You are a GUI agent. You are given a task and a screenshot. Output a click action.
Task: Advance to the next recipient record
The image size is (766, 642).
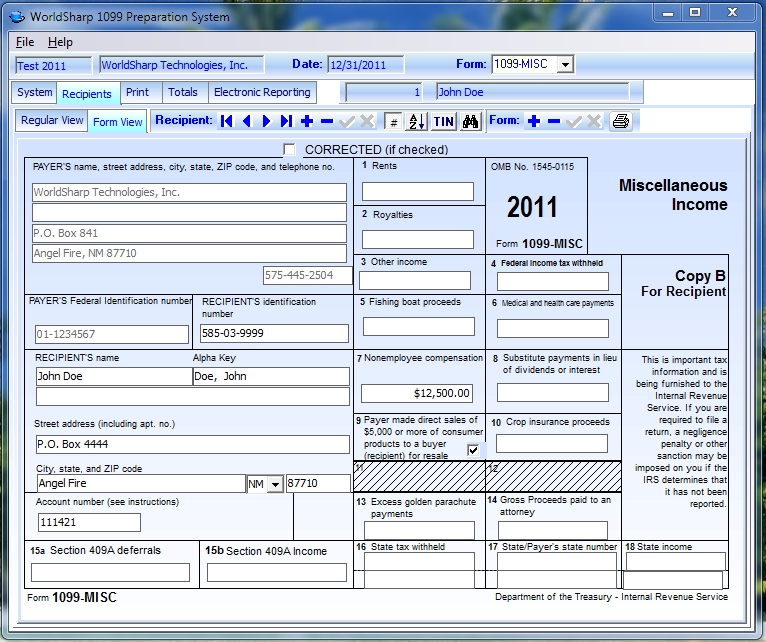(x=266, y=121)
